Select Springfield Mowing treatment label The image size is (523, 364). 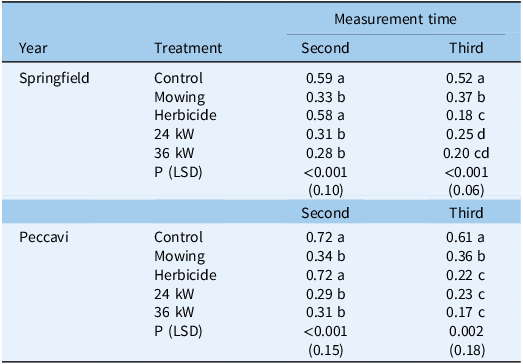179,97
